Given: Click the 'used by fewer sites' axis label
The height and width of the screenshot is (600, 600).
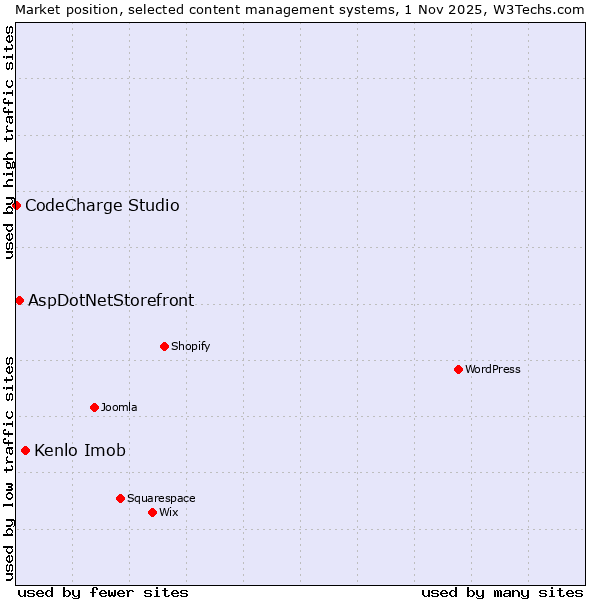Looking at the screenshot, I should coord(103,592).
